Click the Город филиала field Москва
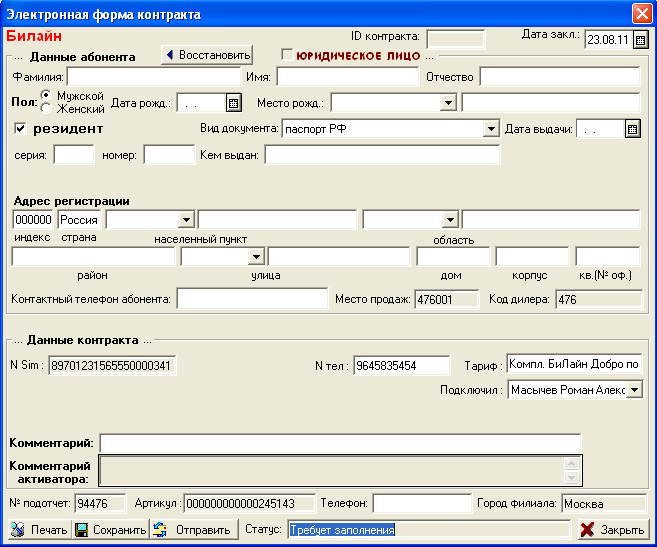This screenshot has height=547, width=657. coord(604,503)
